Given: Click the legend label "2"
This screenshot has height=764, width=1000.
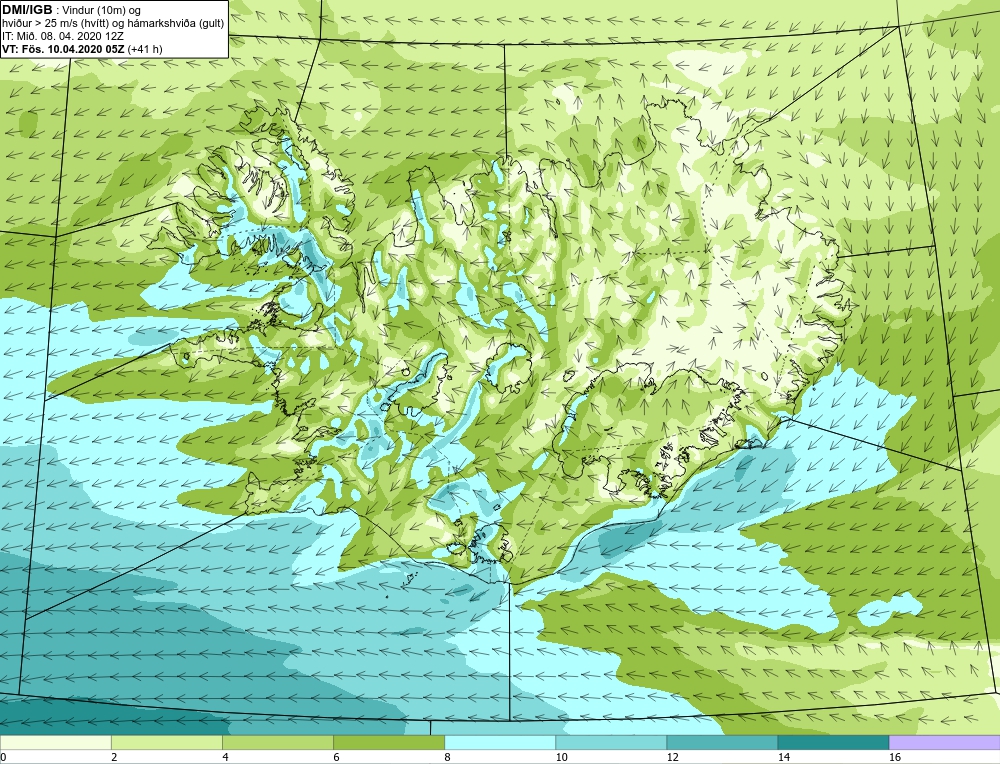Looking at the screenshot, I should tap(114, 757).
